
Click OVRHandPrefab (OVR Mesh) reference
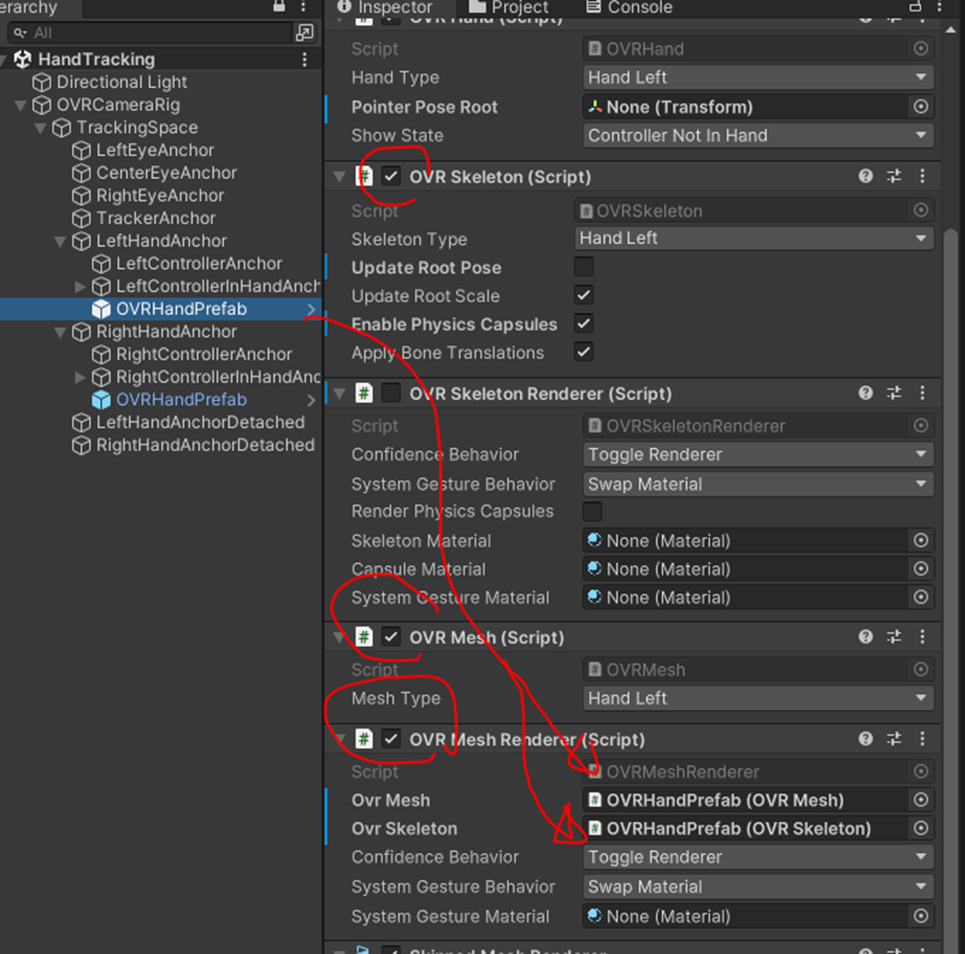(758, 800)
